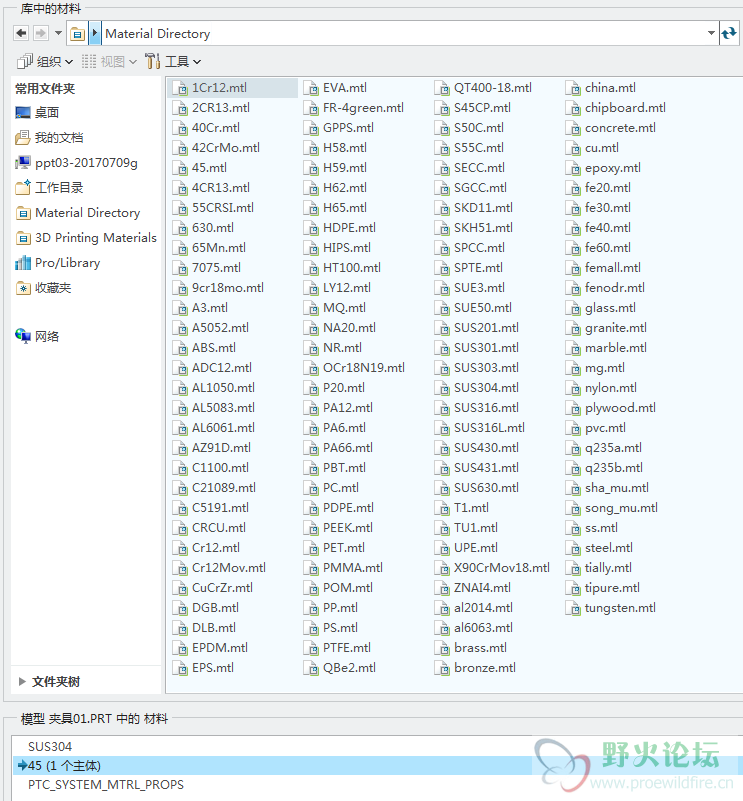Select file name steel.mtl
The height and width of the screenshot is (801, 743).
click(x=609, y=548)
